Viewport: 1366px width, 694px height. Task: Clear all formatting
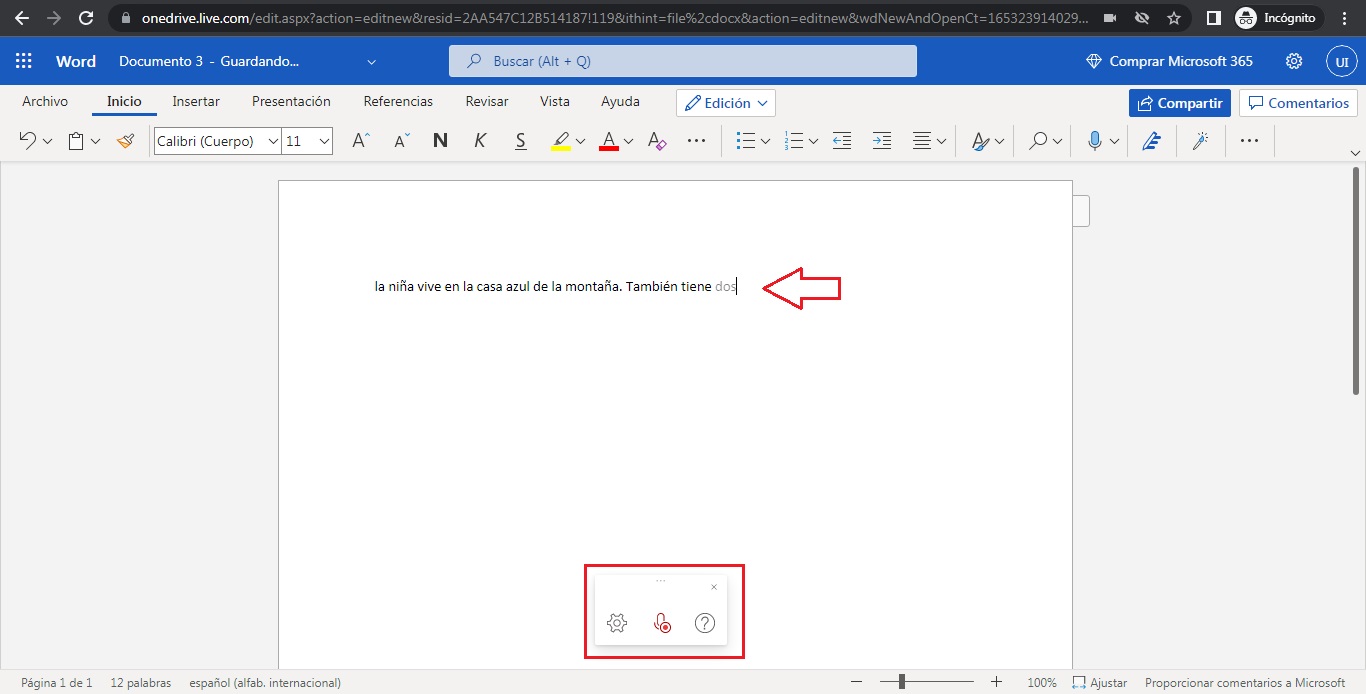pos(656,140)
